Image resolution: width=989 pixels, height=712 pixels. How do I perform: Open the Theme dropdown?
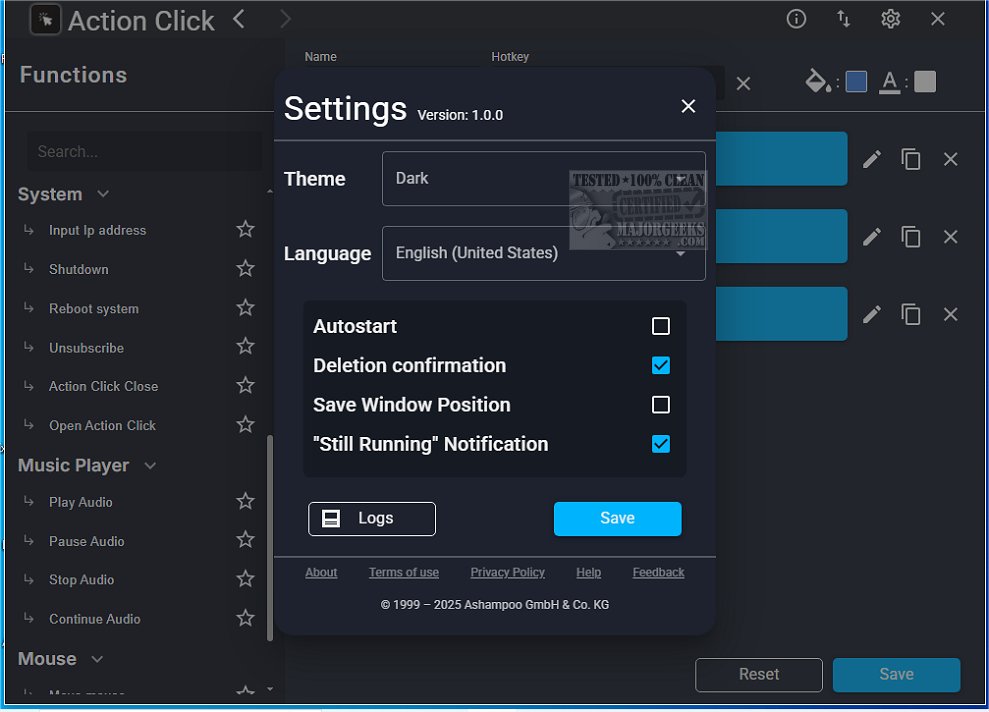coord(543,179)
